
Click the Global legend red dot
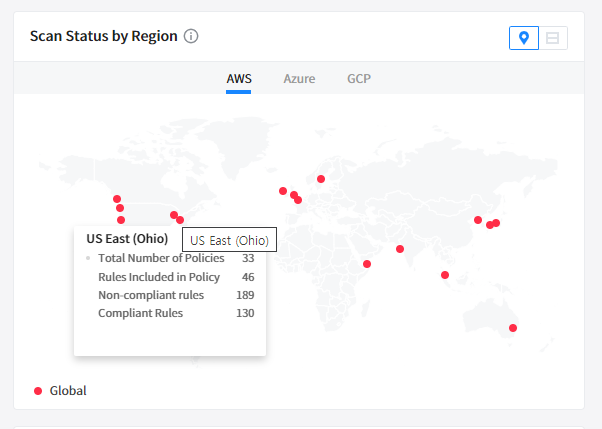pos(38,390)
